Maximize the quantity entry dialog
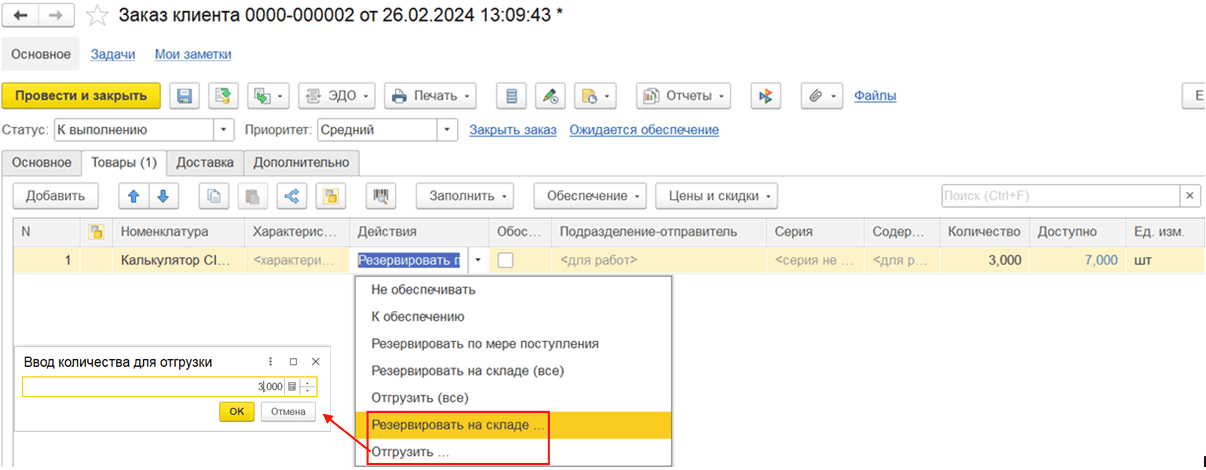Viewport: 1206px width, 470px height. click(x=293, y=362)
